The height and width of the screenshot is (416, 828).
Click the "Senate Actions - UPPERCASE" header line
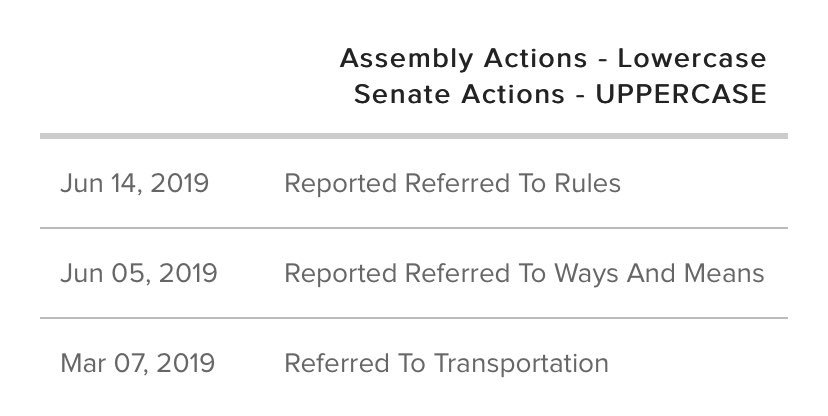click(x=560, y=94)
